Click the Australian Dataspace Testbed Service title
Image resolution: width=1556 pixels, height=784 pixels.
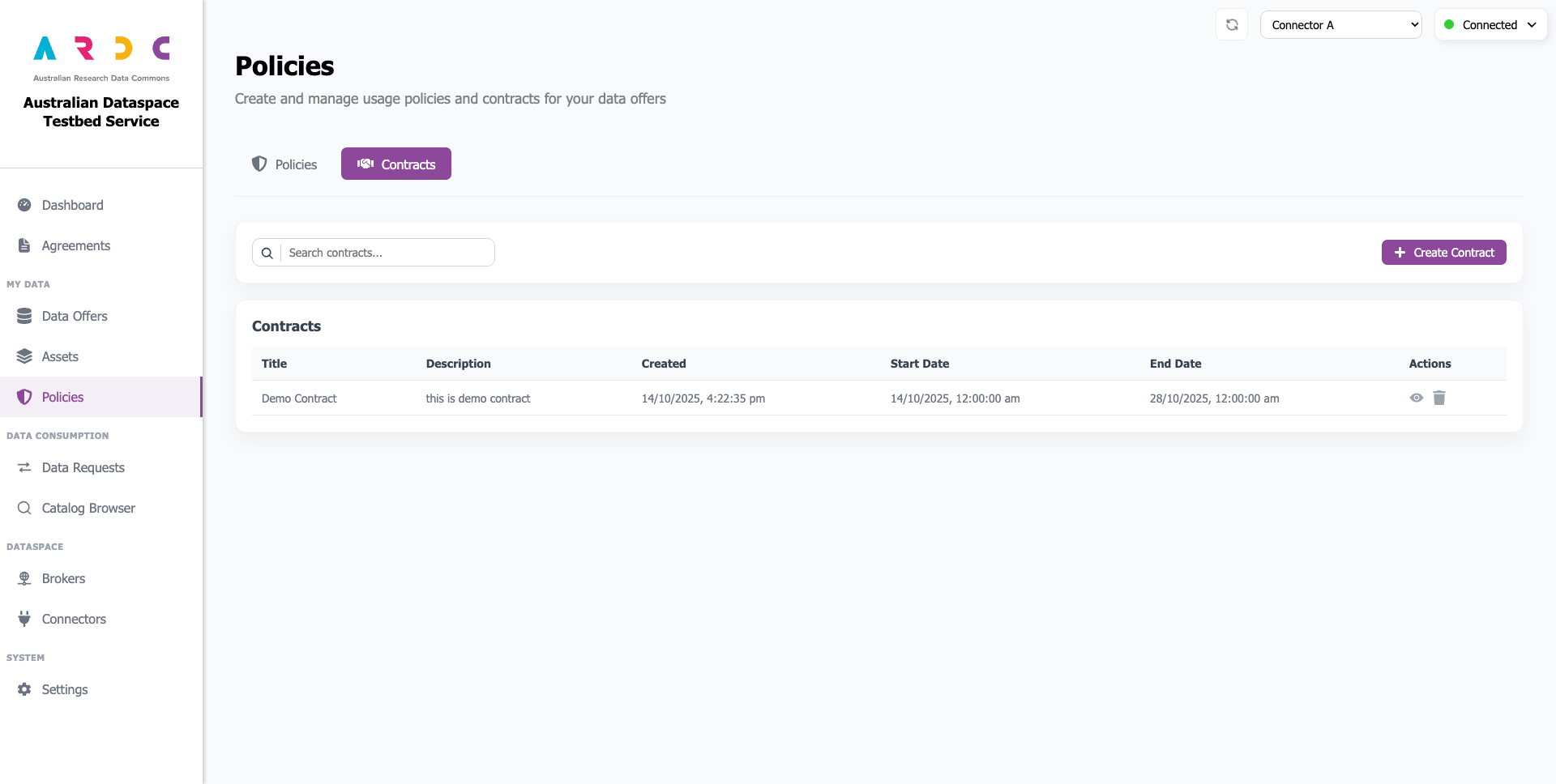click(101, 112)
